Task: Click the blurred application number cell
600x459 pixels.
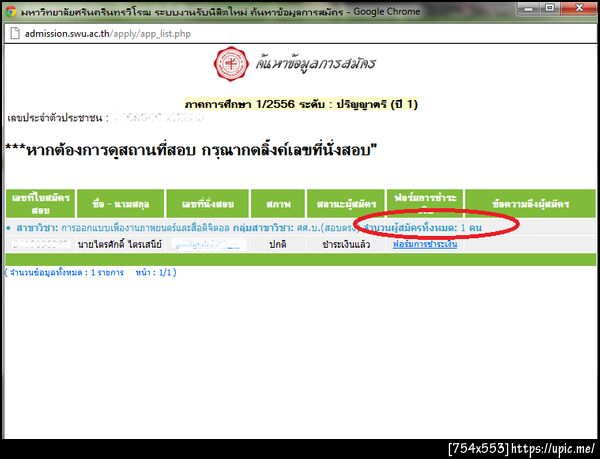Action: pos(41,244)
